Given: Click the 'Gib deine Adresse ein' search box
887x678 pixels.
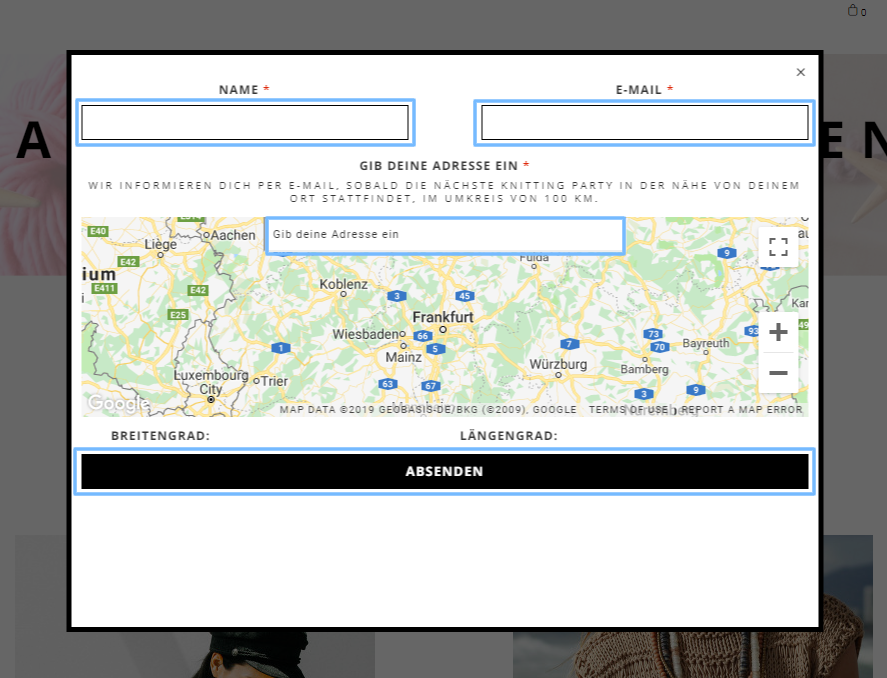Looking at the screenshot, I should coord(445,235).
